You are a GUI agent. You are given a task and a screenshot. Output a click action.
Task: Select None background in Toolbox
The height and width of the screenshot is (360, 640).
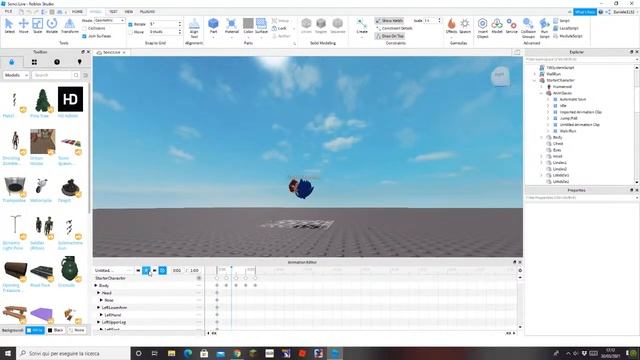(x=77, y=330)
